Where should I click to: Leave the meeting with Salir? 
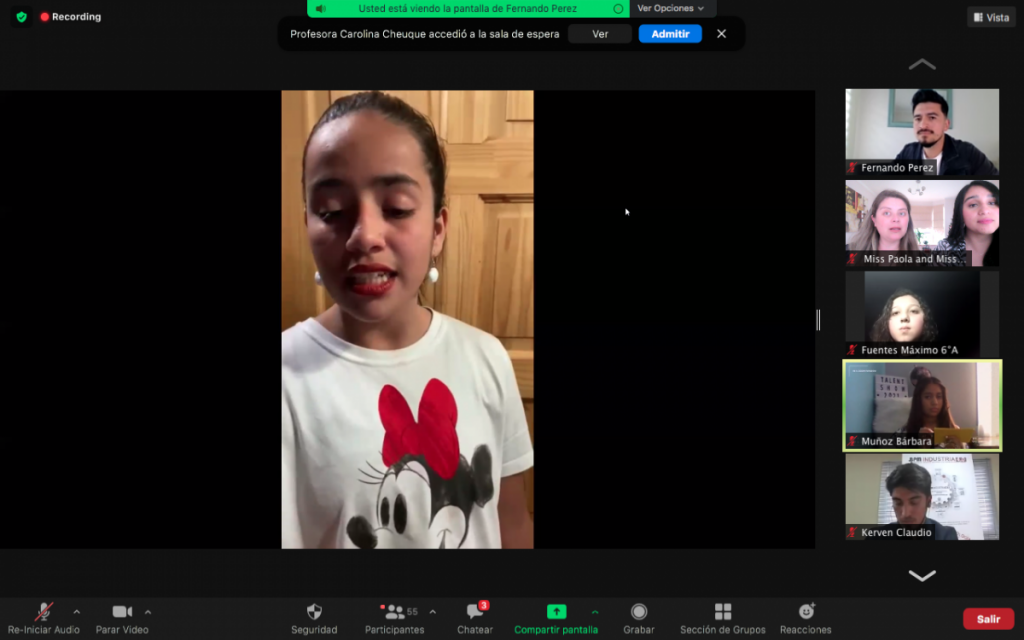[988, 619]
